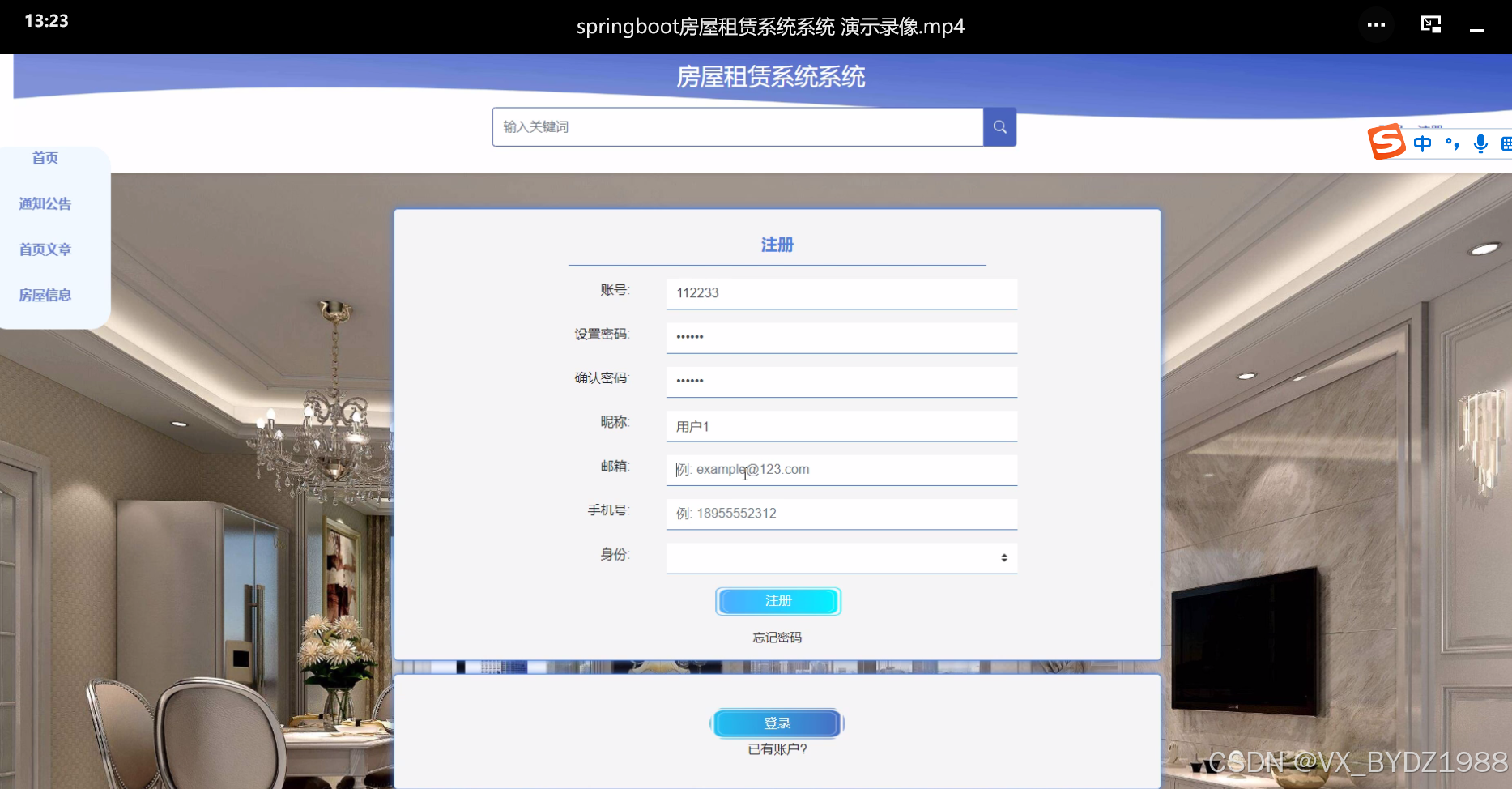Click the 已有账户? text
The height and width of the screenshot is (789, 1512).
point(777,749)
